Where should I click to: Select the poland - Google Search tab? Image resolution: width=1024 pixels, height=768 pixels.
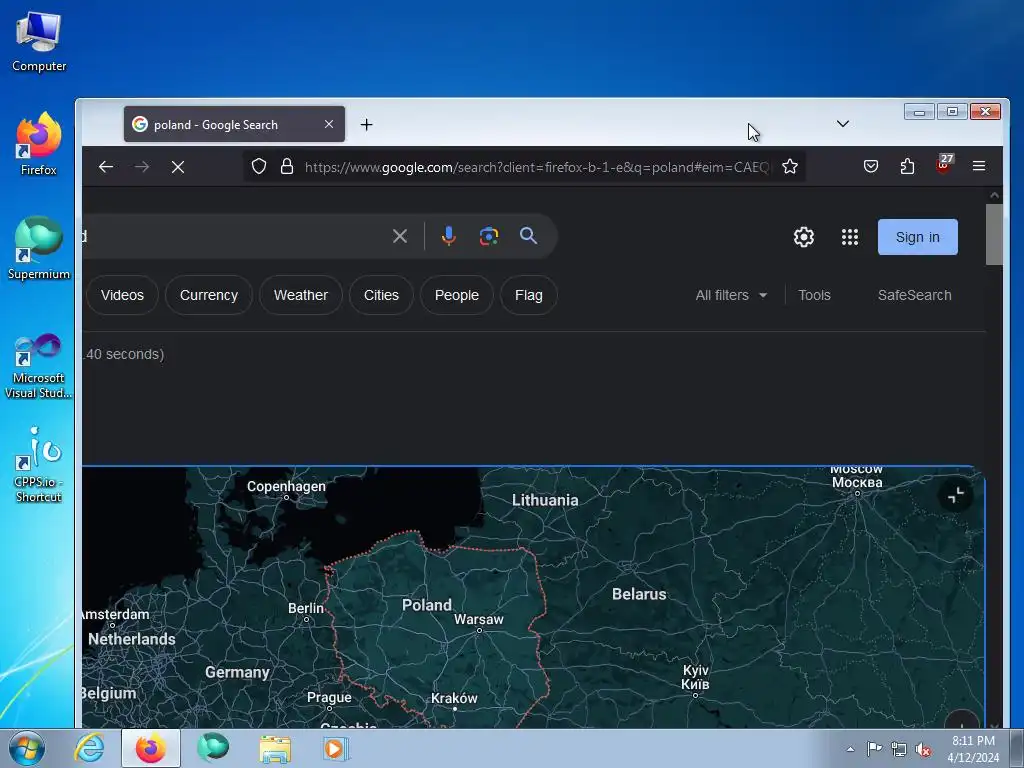click(x=234, y=124)
